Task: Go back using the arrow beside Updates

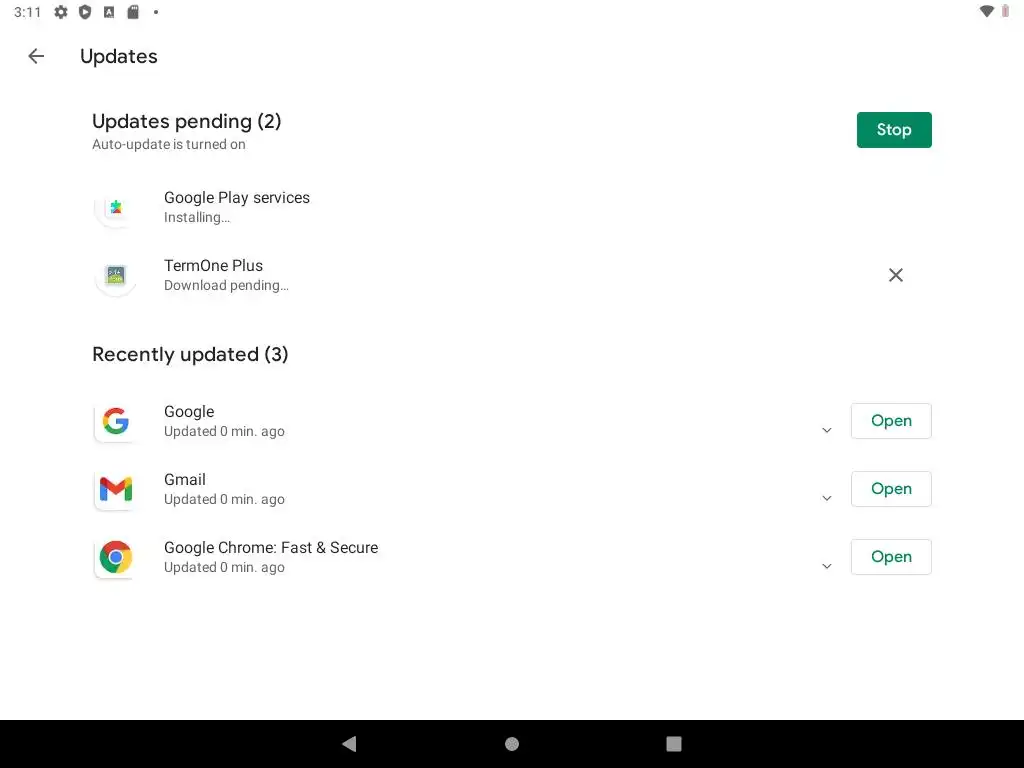Action: [36, 56]
